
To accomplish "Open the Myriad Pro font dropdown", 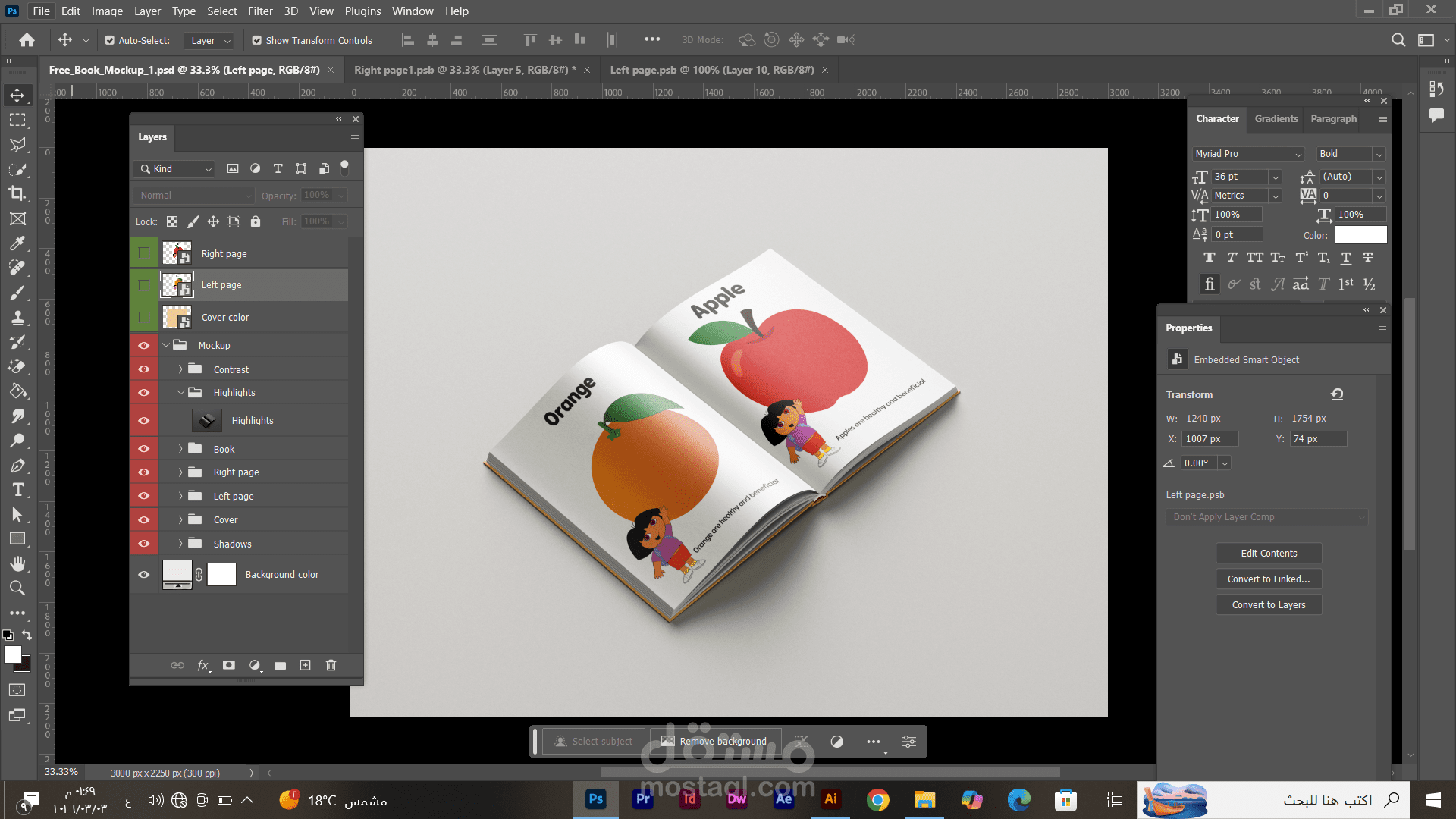I will pos(1298,154).
